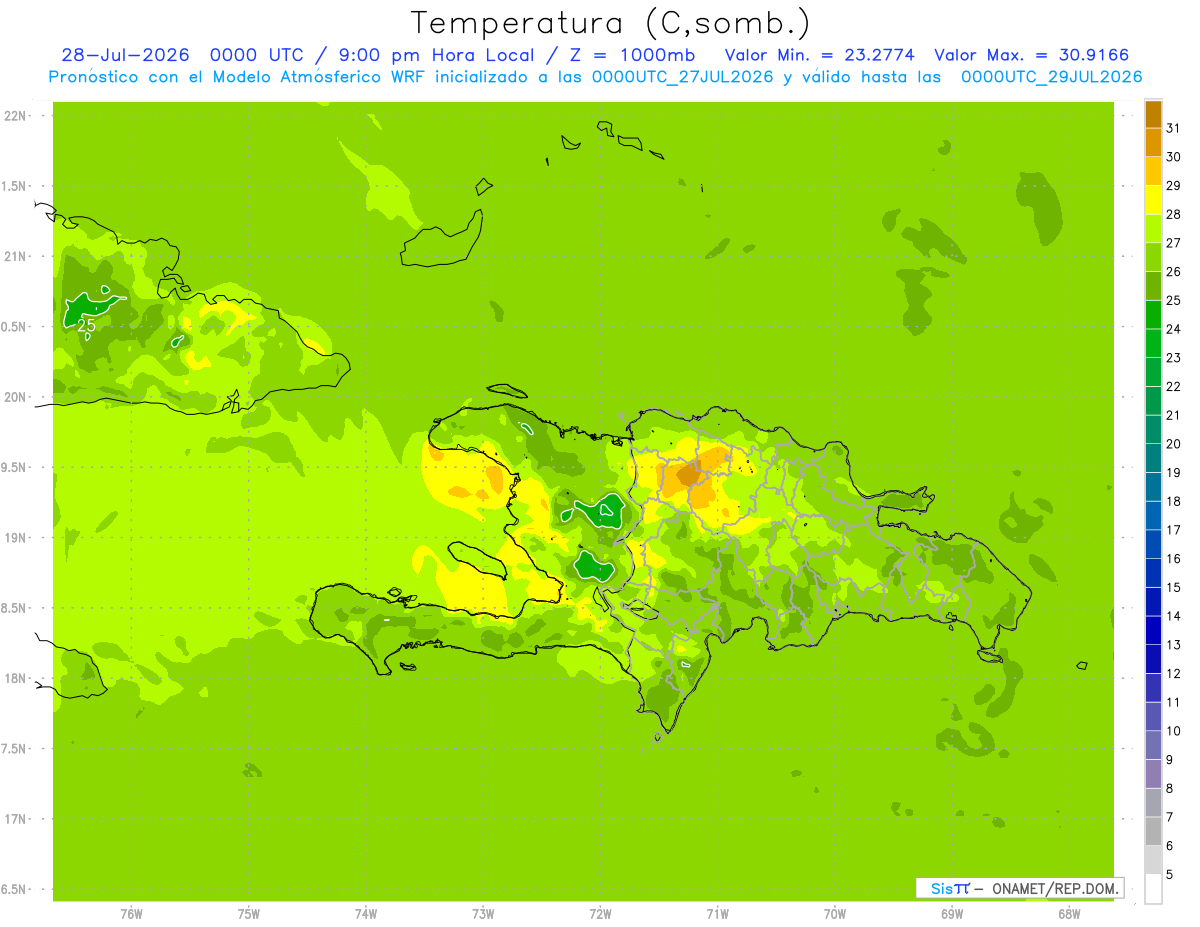The width and height of the screenshot is (1200, 927).
Task: Click the white "25" contour label on map
Action: [87, 325]
